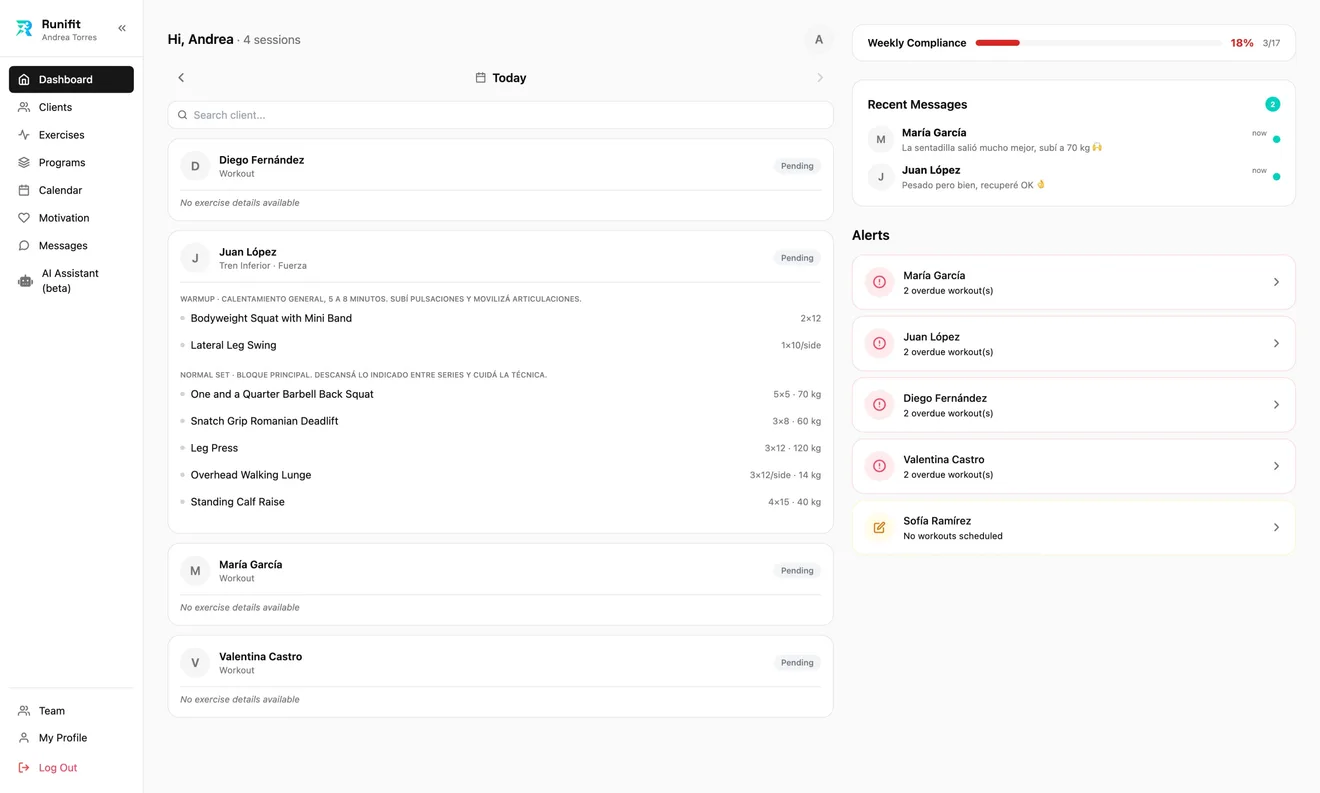
Task: Click Valentina Castro avatar V
Action: click(x=195, y=663)
